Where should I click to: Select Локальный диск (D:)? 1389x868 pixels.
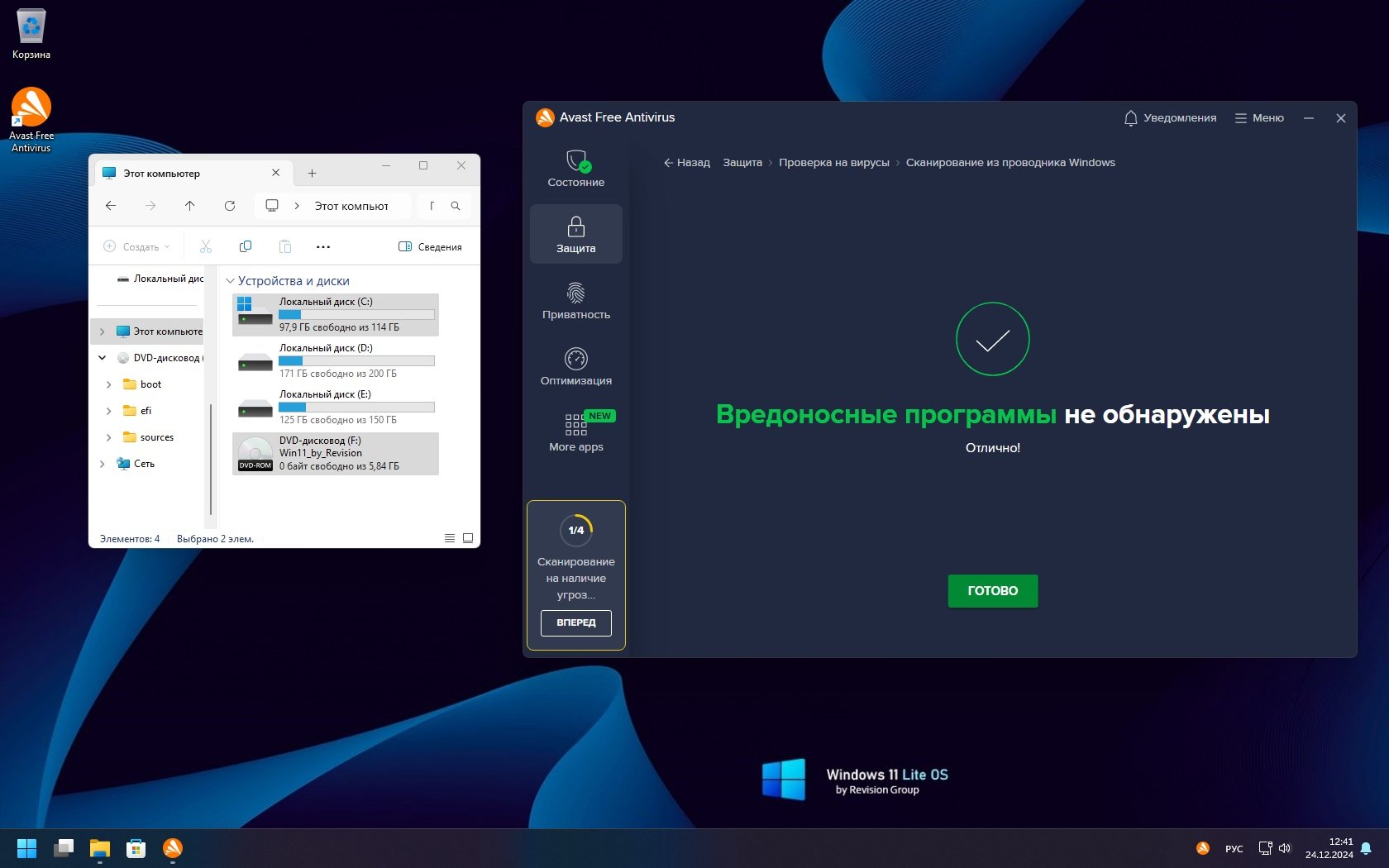tap(336, 361)
